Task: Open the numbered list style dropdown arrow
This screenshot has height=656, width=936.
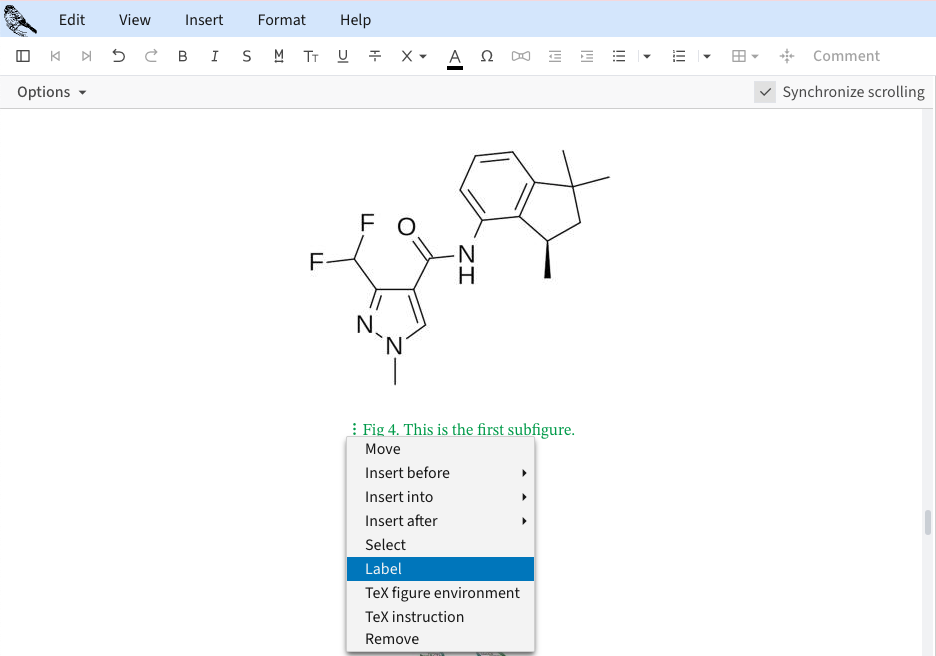Action: click(707, 56)
